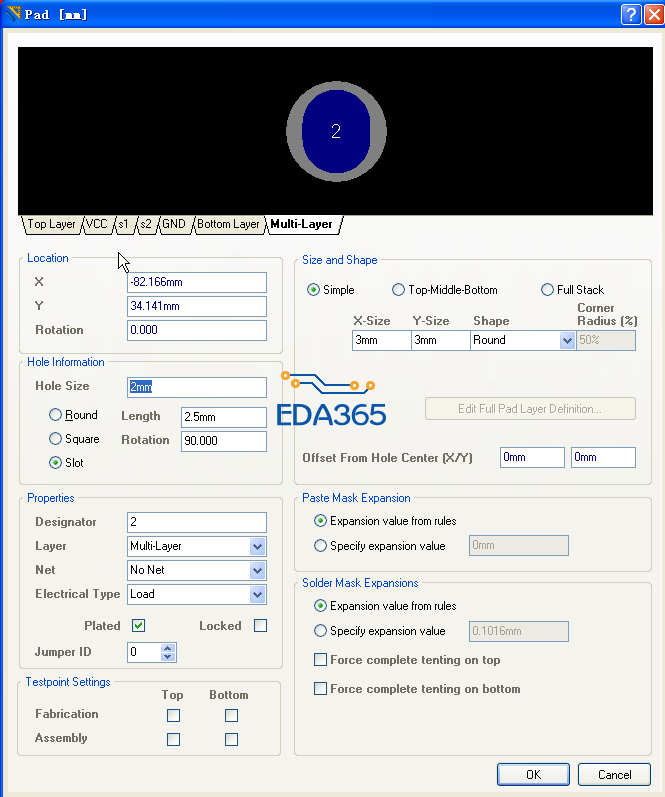Image resolution: width=665 pixels, height=797 pixels.
Task: Click the Jumper ID number field
Action: [143, 652]
